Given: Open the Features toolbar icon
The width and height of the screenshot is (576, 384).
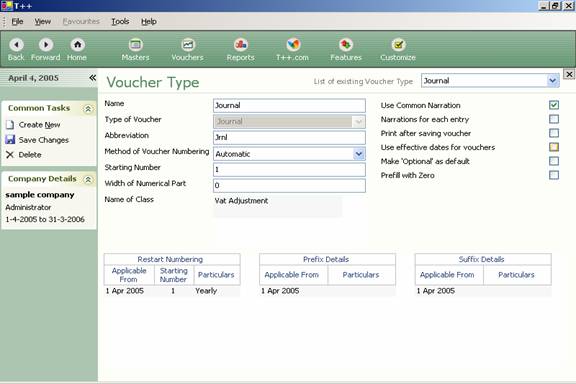Looking at the screenshot, I should point(346,45).
